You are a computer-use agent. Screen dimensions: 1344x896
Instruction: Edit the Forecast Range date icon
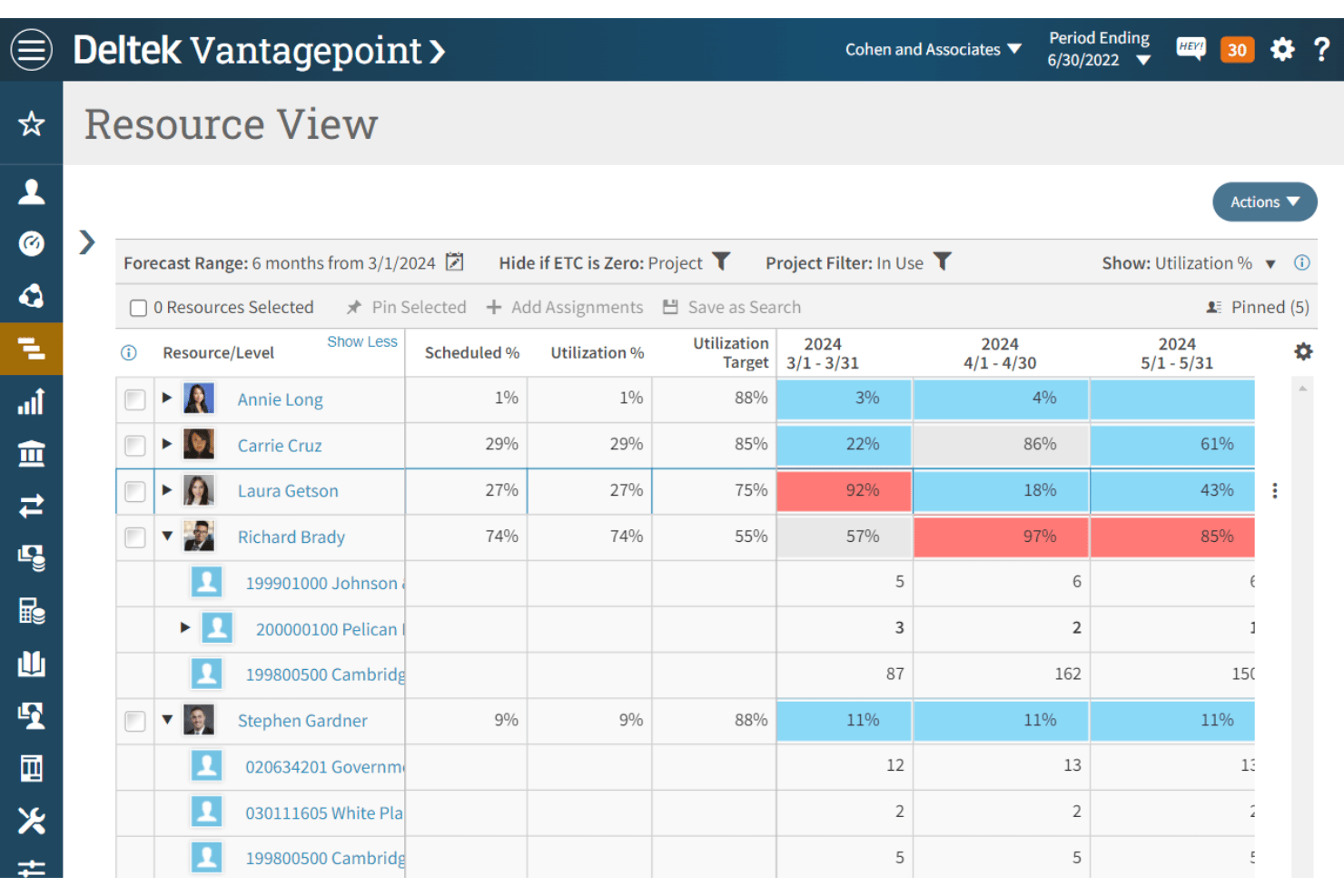[x=455, y=262]
